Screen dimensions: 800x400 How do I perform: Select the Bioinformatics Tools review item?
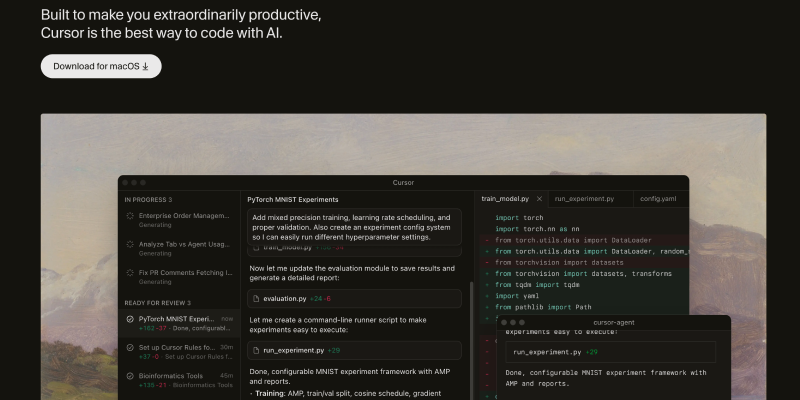pyautogui.click(x=179, y=380)
